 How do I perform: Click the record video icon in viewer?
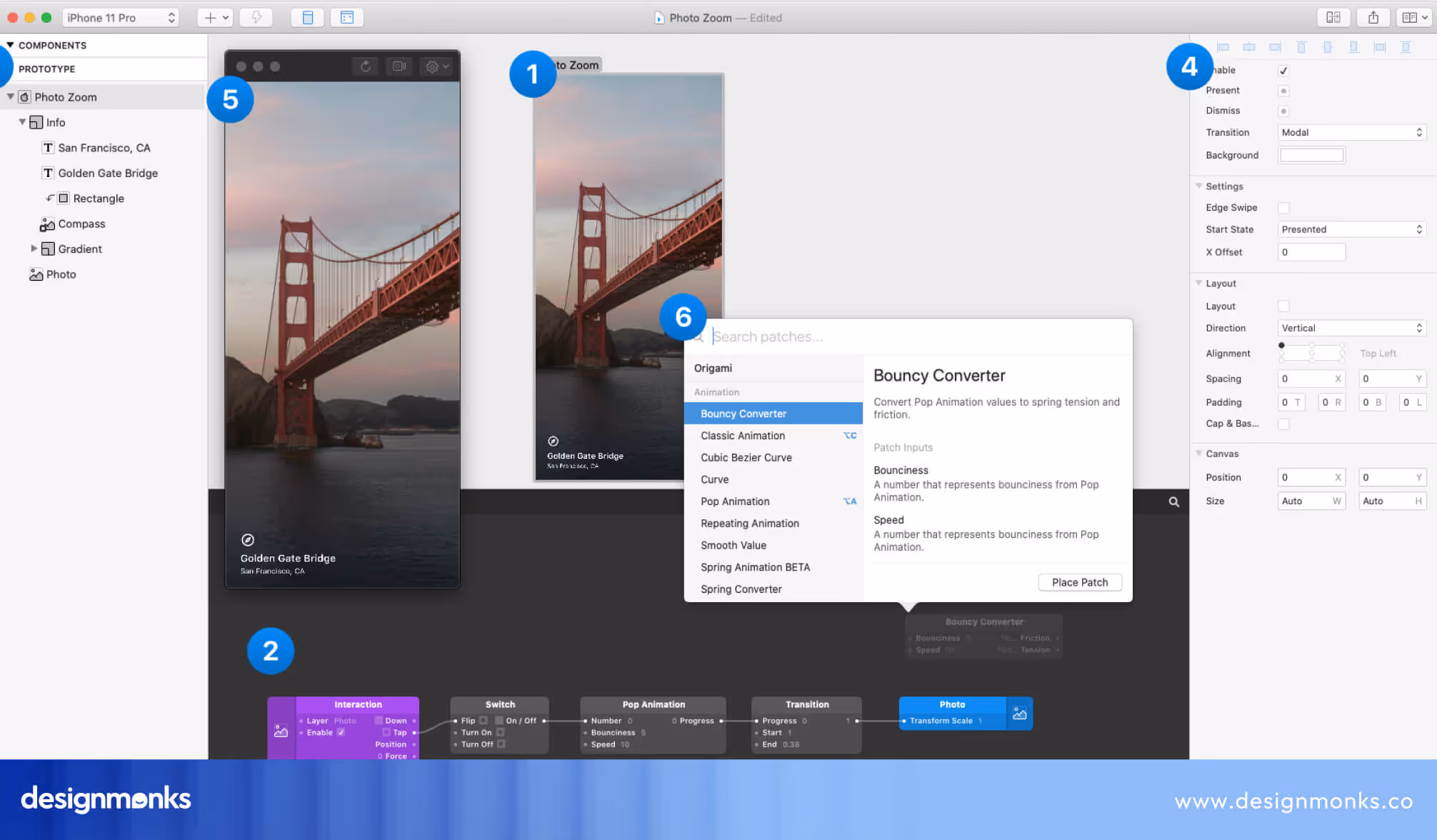(x=399, y=66)
